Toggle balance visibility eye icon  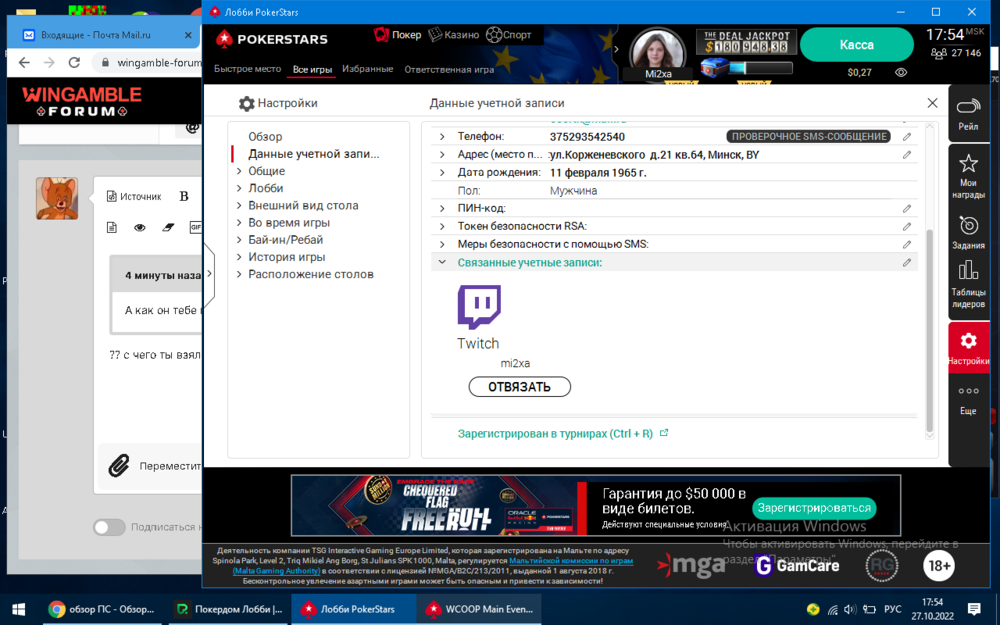pos(901,73)
